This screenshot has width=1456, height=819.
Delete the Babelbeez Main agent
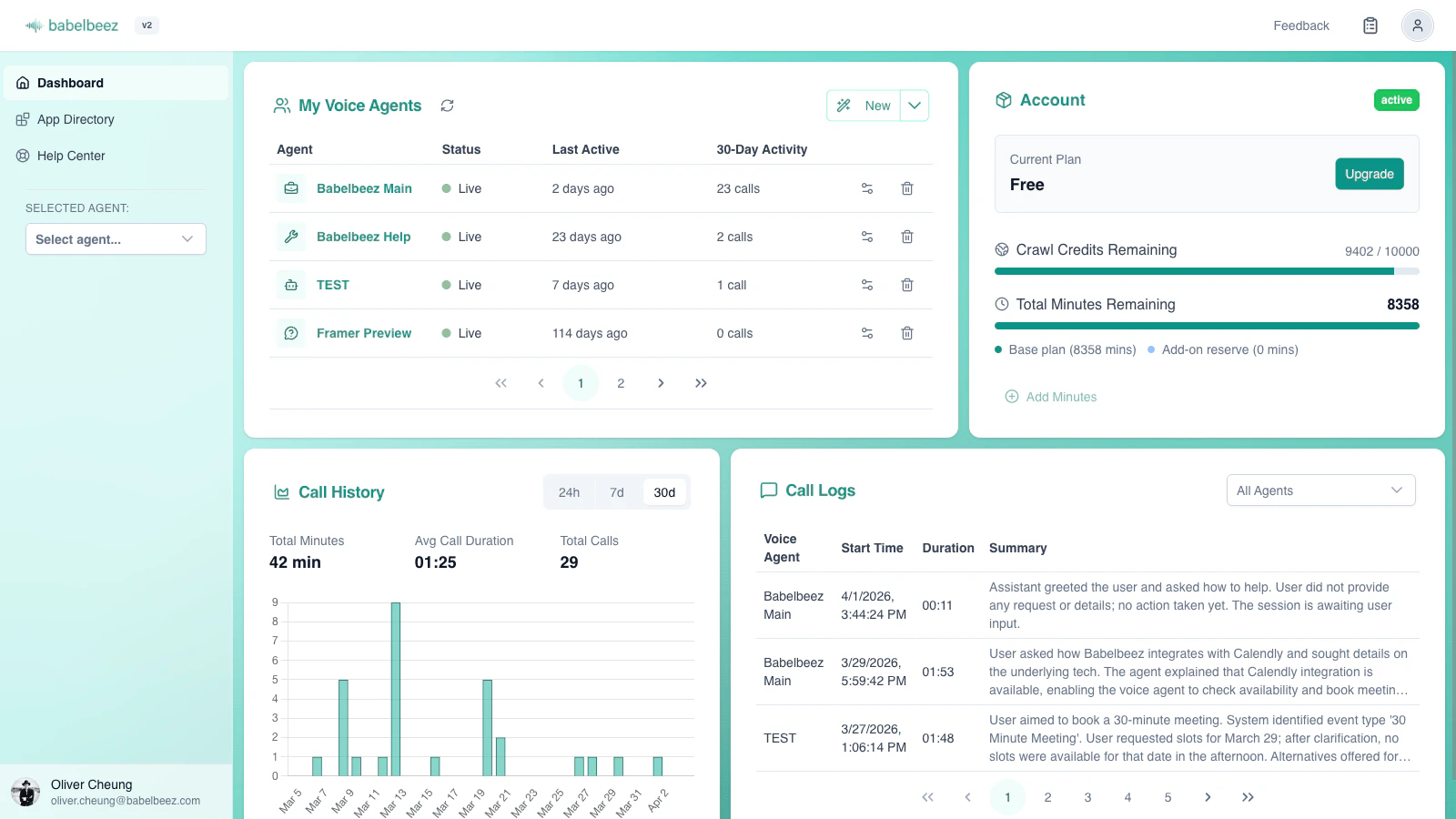tap(907, 188)
